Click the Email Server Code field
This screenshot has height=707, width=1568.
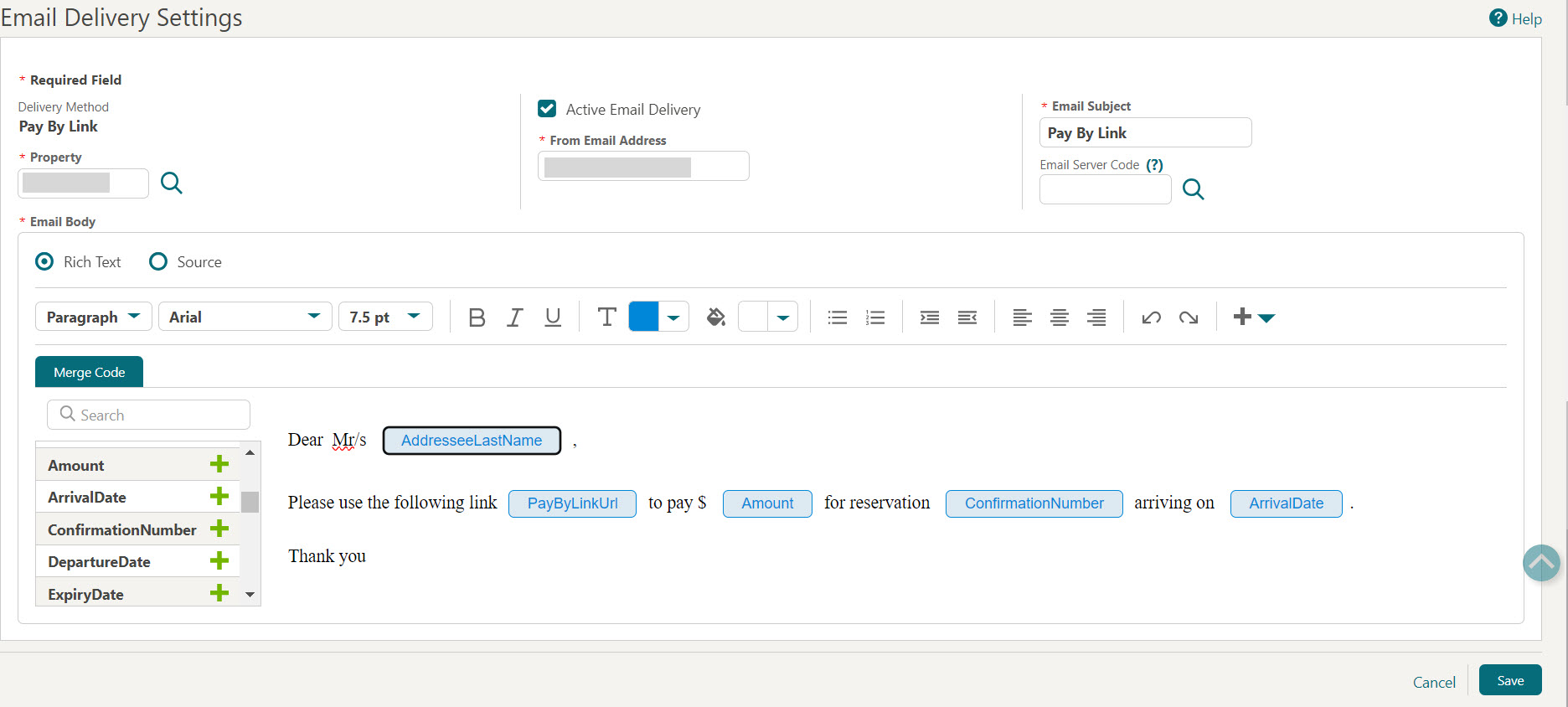[1105, 189]
